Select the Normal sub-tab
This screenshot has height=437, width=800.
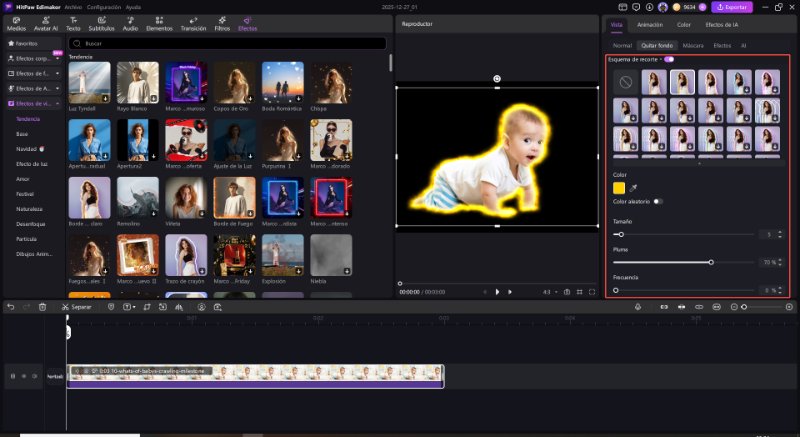(x=622, y=45)
